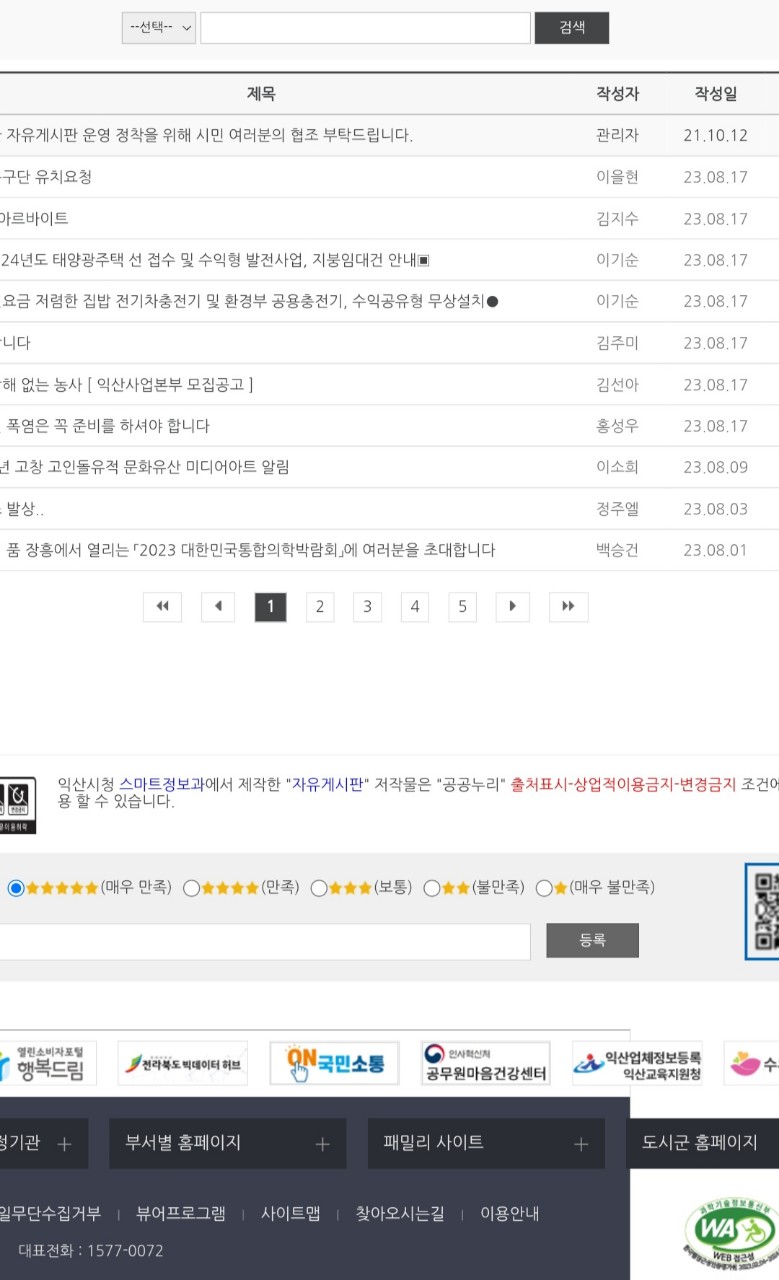Click date 21.10.12
Viewport: 779px width, 1280px height.
pyautogui.click(x=716, y=136)
